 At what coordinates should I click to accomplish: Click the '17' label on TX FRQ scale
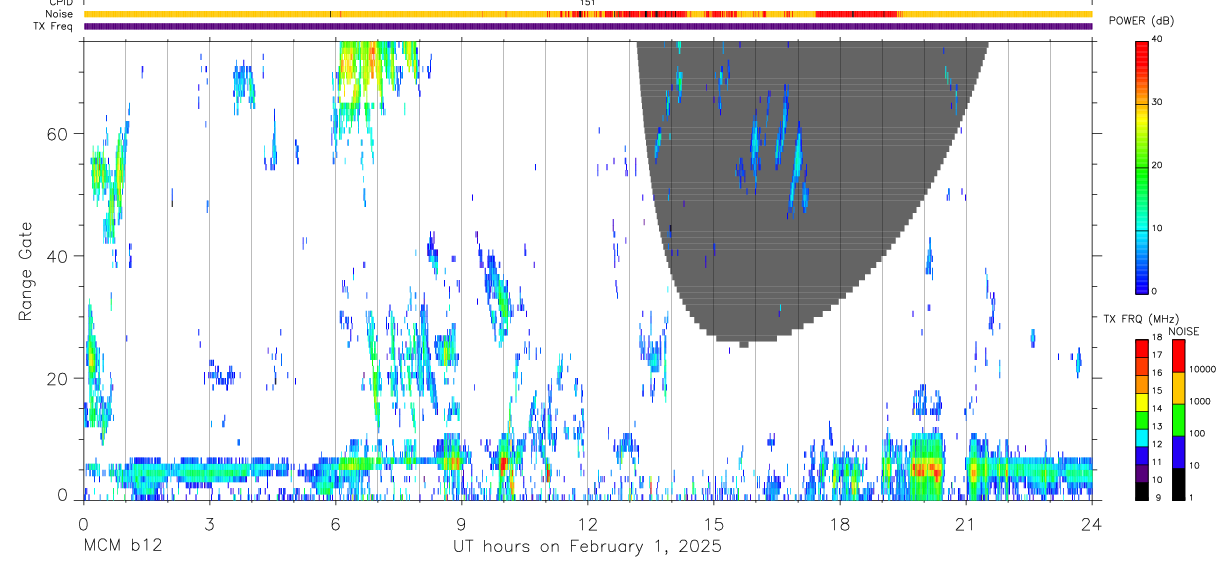coord(1158,355)
